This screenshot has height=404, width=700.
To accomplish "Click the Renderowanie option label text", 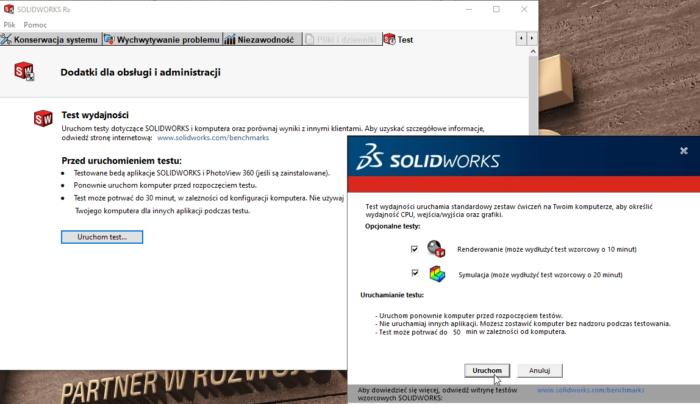I will tap(547, 250).
